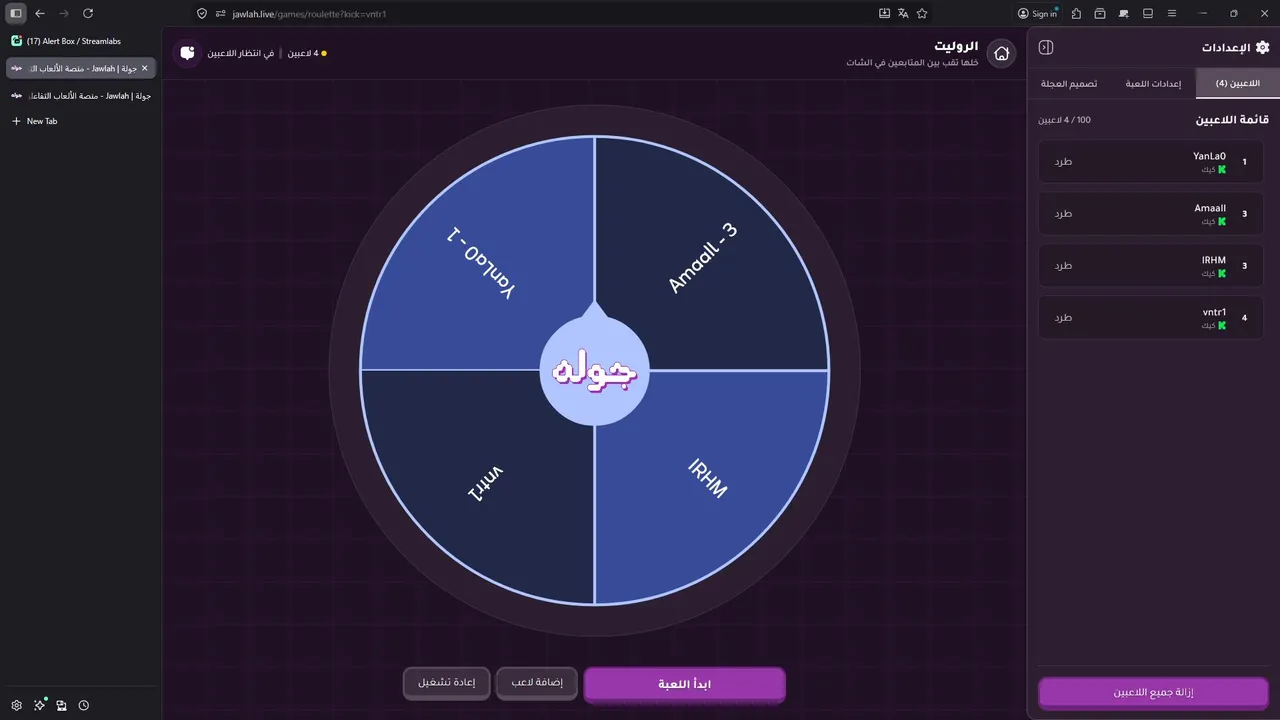Image resolution: width=1280 pixels, height=720 pixels.
Task: Kick player Amaall with طرد
Action: [1063, 213]
